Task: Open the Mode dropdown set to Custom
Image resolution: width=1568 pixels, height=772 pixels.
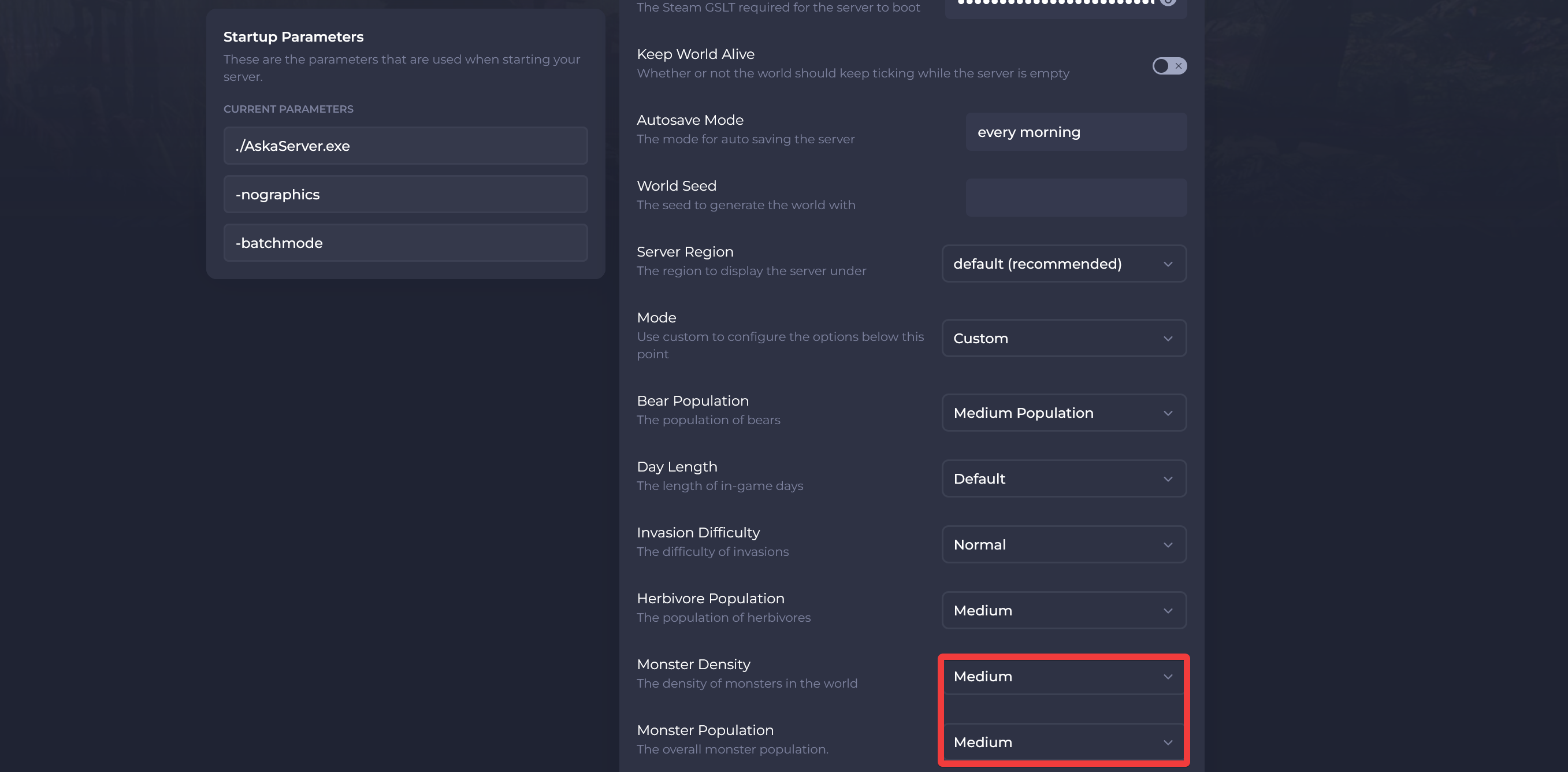Action: pyautogui.click(x=1064, y=338)
